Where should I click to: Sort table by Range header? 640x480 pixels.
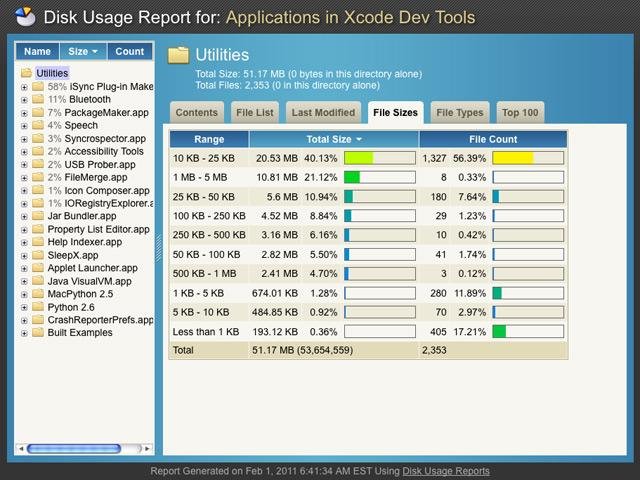(x=209, y=139)
